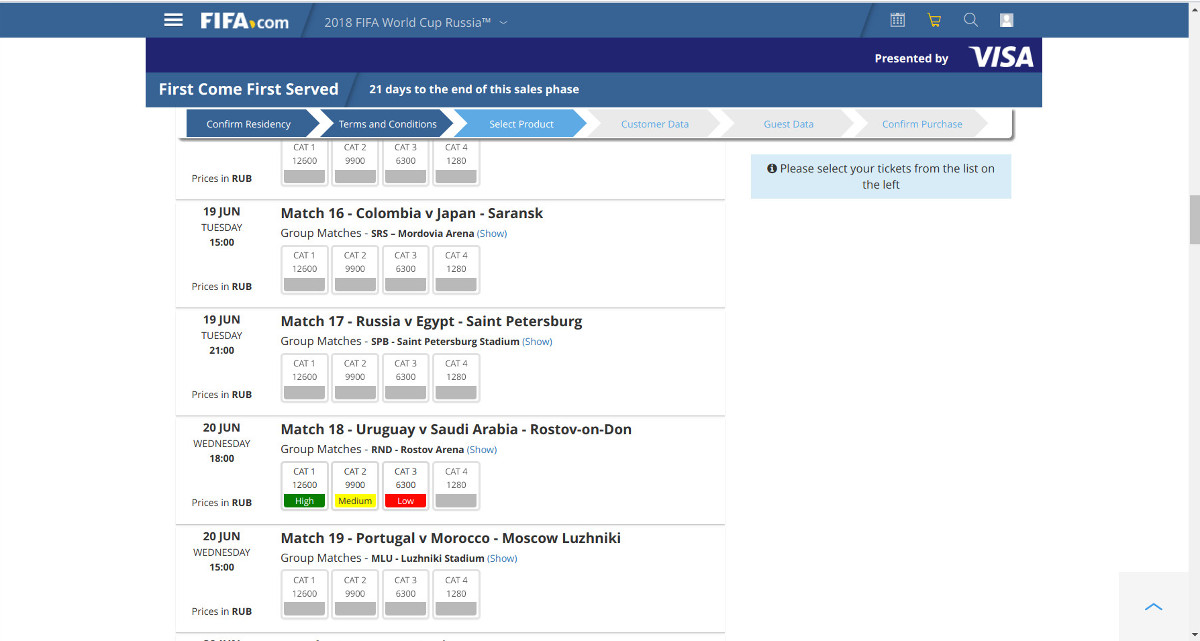
Task: Click the page vertical scrollbar thumb
Action: pos(1194,219)
